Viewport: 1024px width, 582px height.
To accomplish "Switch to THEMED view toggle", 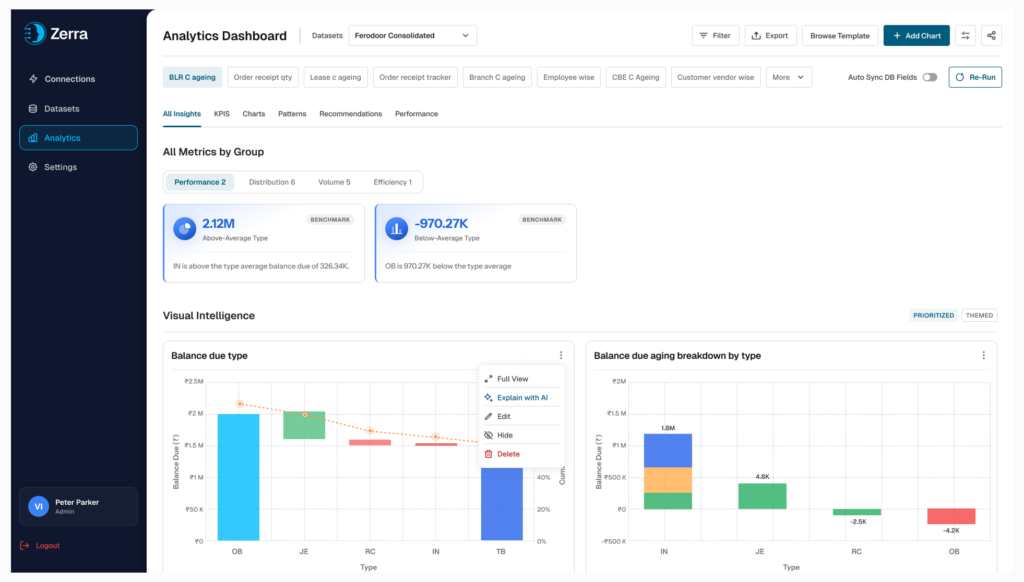I will click(979, 315).
